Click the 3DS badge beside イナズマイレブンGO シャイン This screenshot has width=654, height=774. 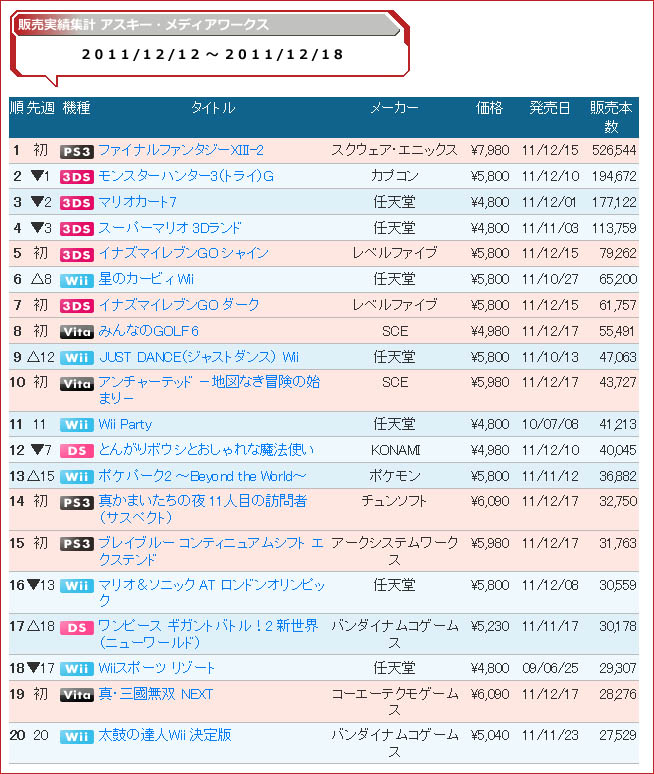click(77, 255)
